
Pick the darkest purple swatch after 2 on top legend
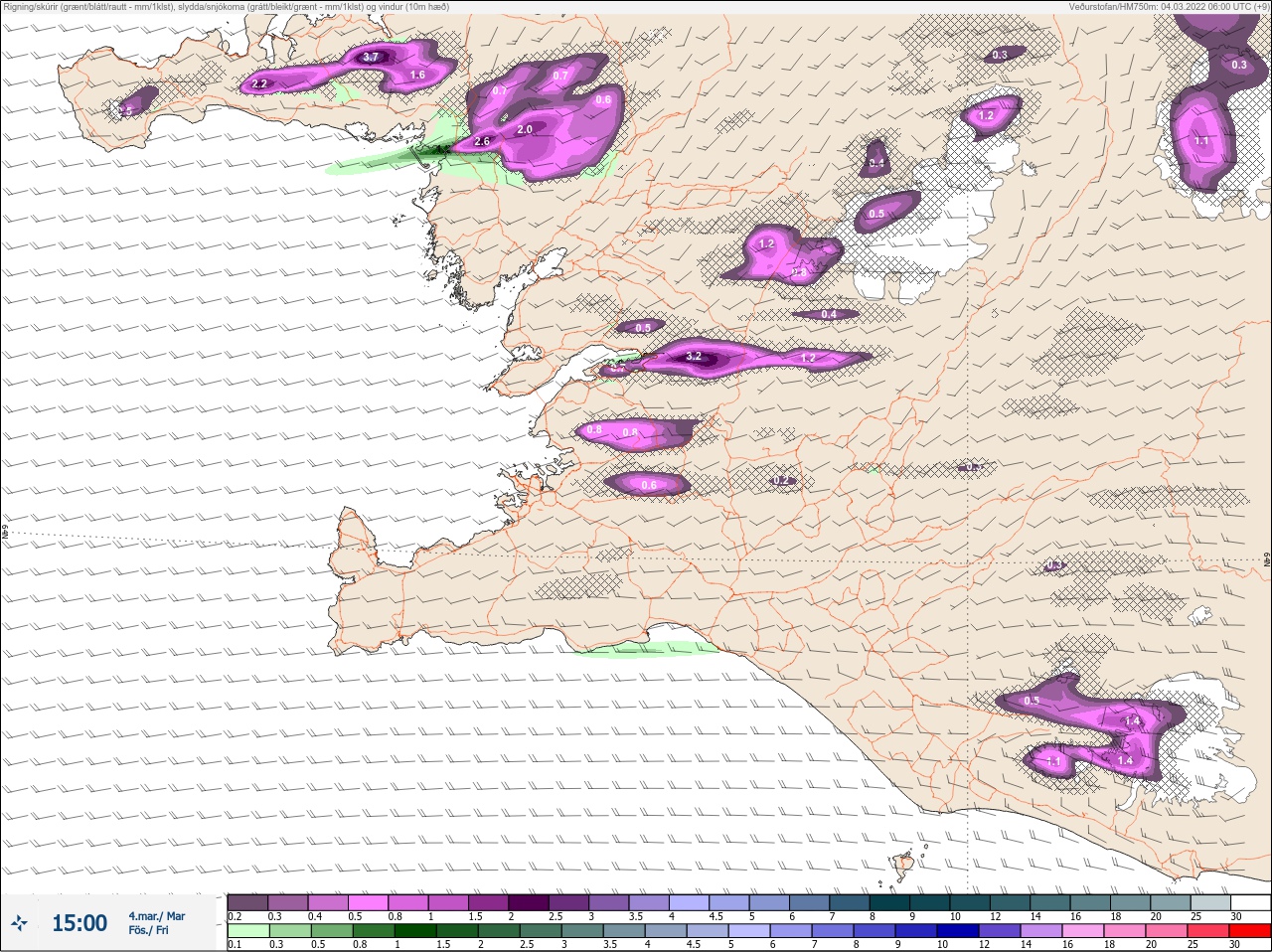tap(529, 902)
